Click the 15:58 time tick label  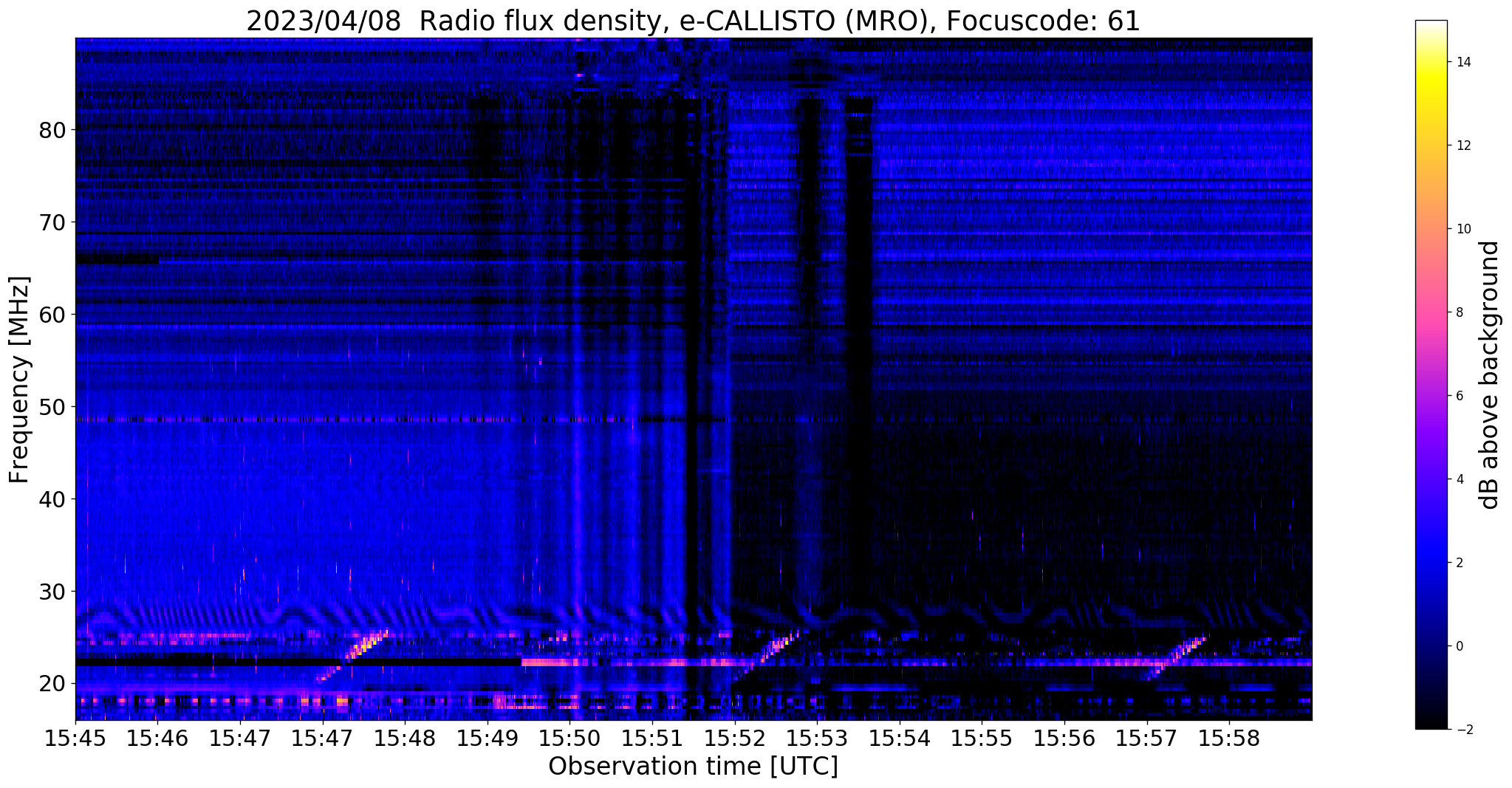[x=1228, y=738]
